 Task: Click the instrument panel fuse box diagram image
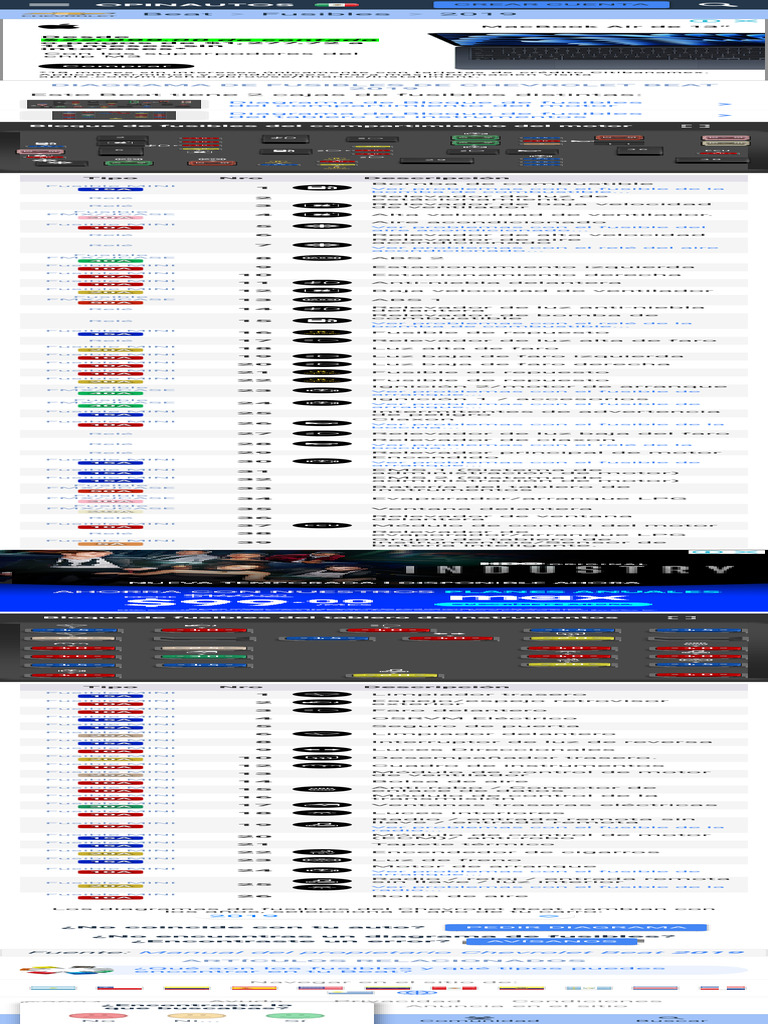tap(384, 651)
